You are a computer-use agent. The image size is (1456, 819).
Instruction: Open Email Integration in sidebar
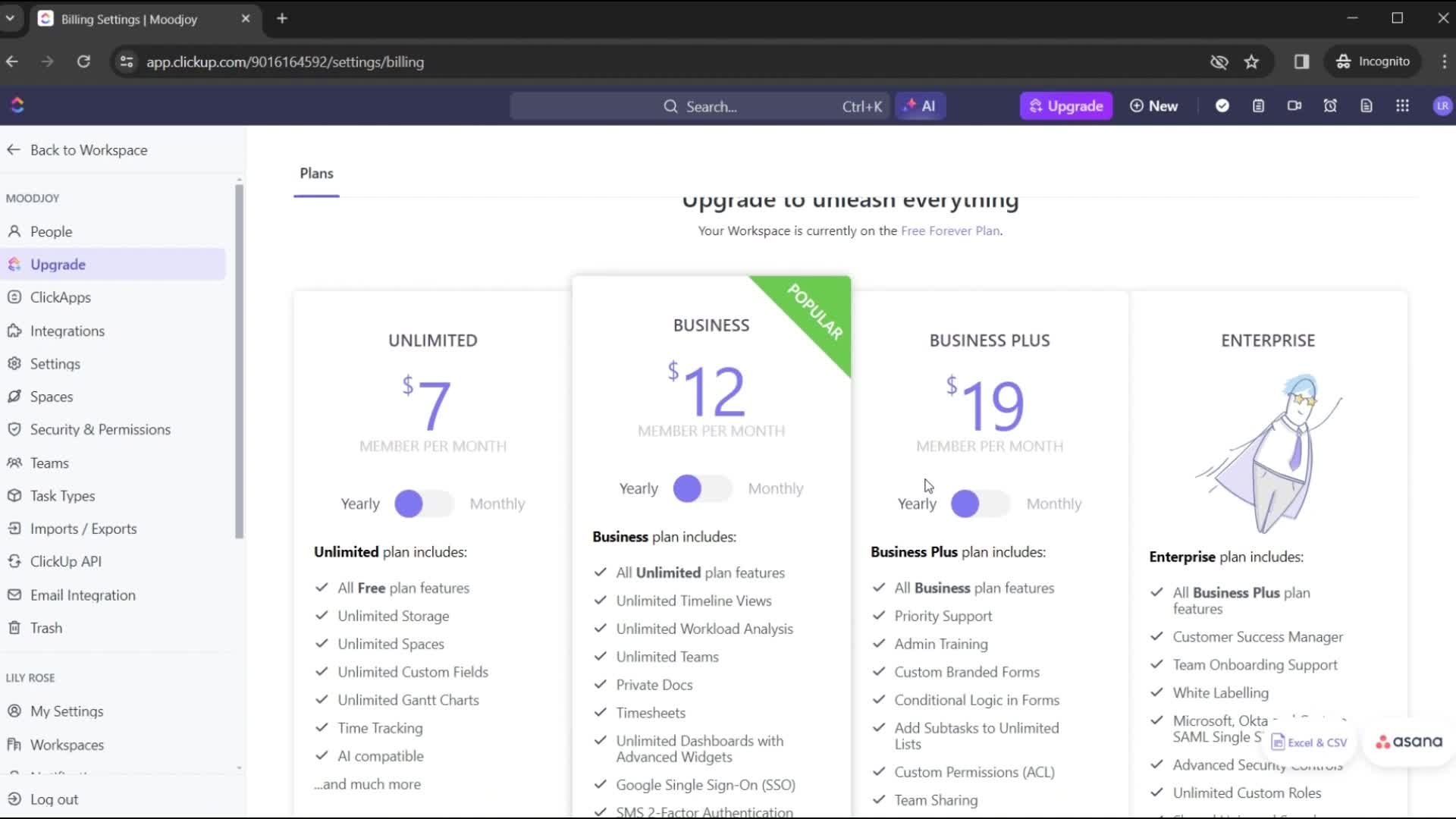click(x=114, y=595)
